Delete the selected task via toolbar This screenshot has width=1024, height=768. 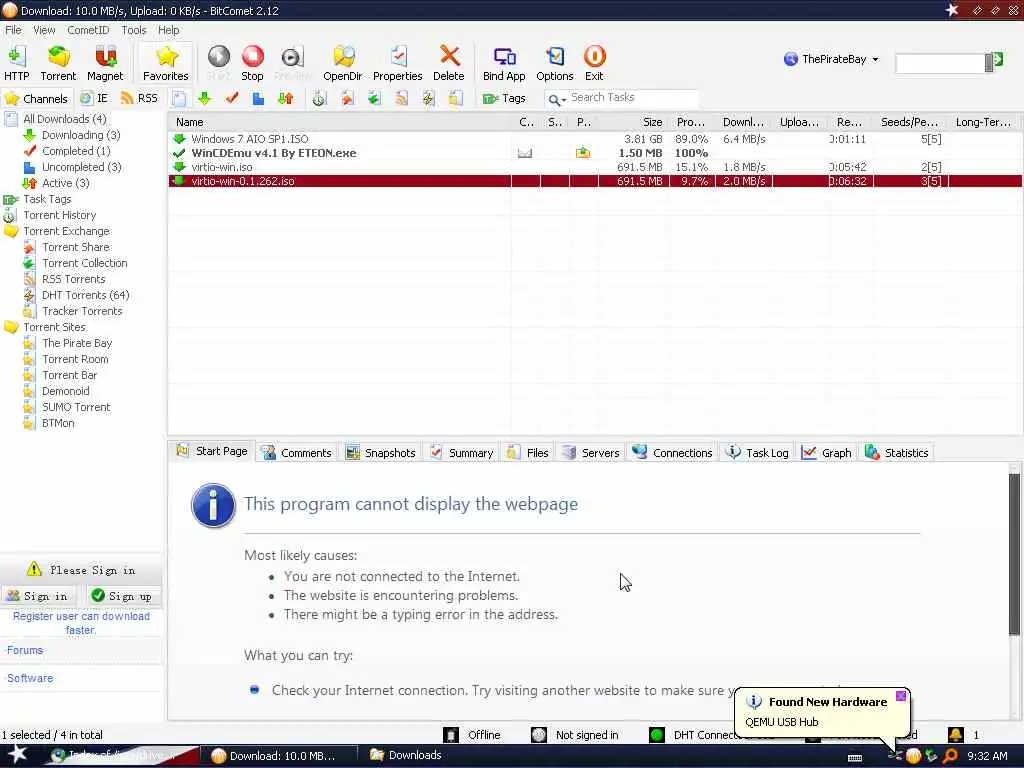tap(449, 63)
